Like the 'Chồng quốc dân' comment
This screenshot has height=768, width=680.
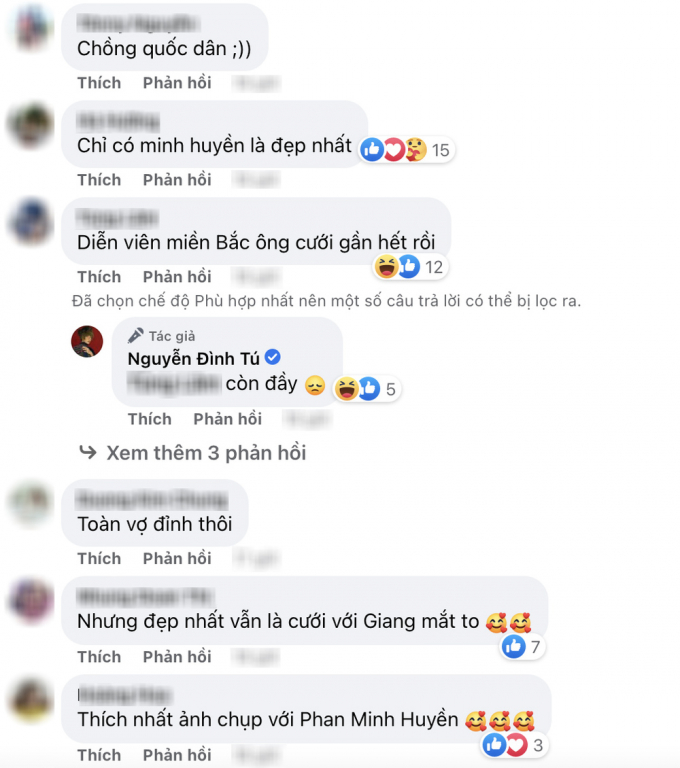[x=99, y=83]
